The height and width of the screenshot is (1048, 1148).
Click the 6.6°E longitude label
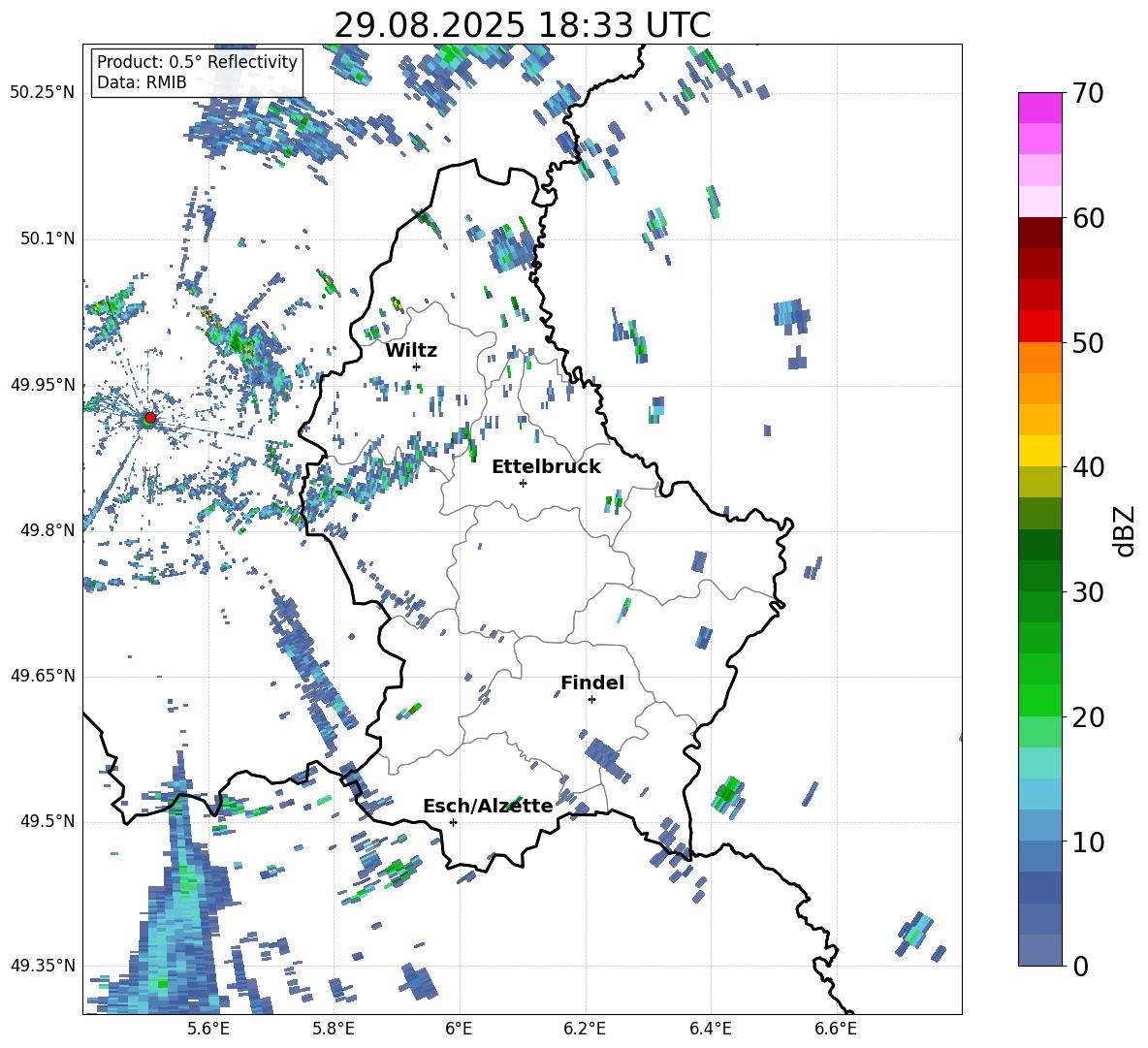836,1029
